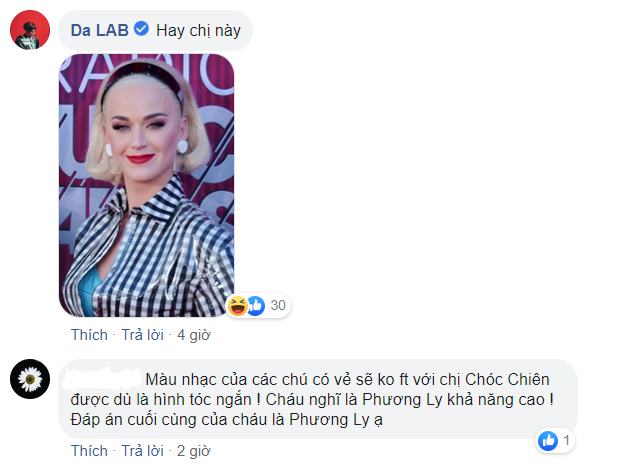Reply to the Phương Ly comment via Trả lời

click(142, 450)
